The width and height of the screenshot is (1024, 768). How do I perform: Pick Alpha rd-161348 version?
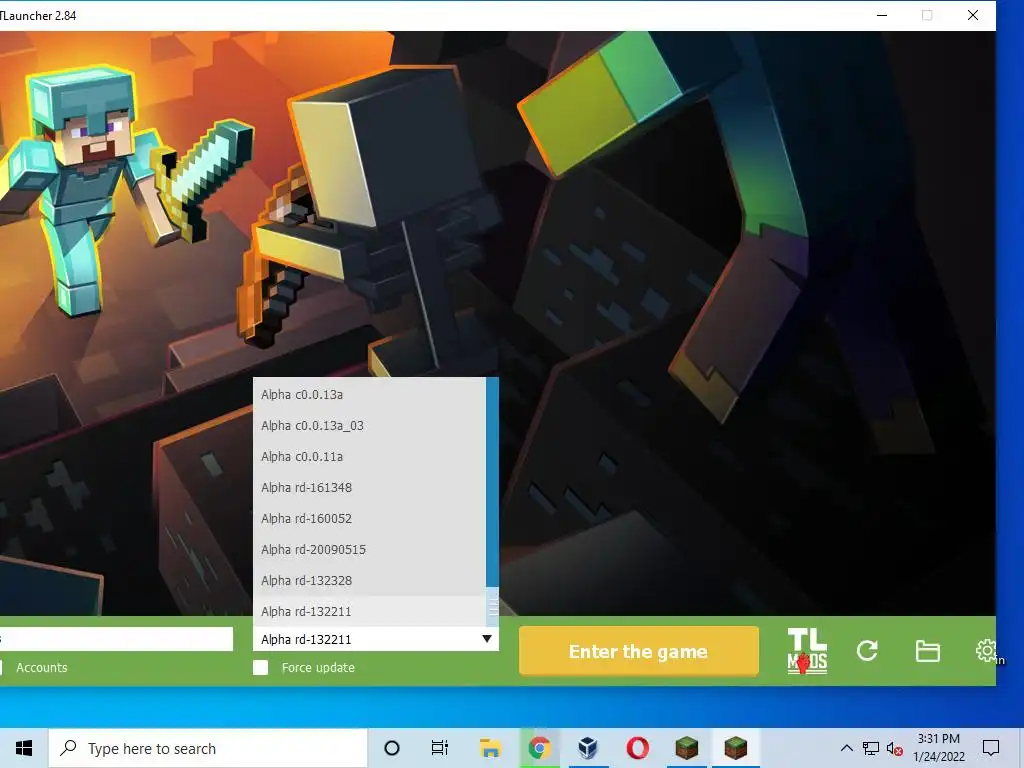click(x=370, y=487)
